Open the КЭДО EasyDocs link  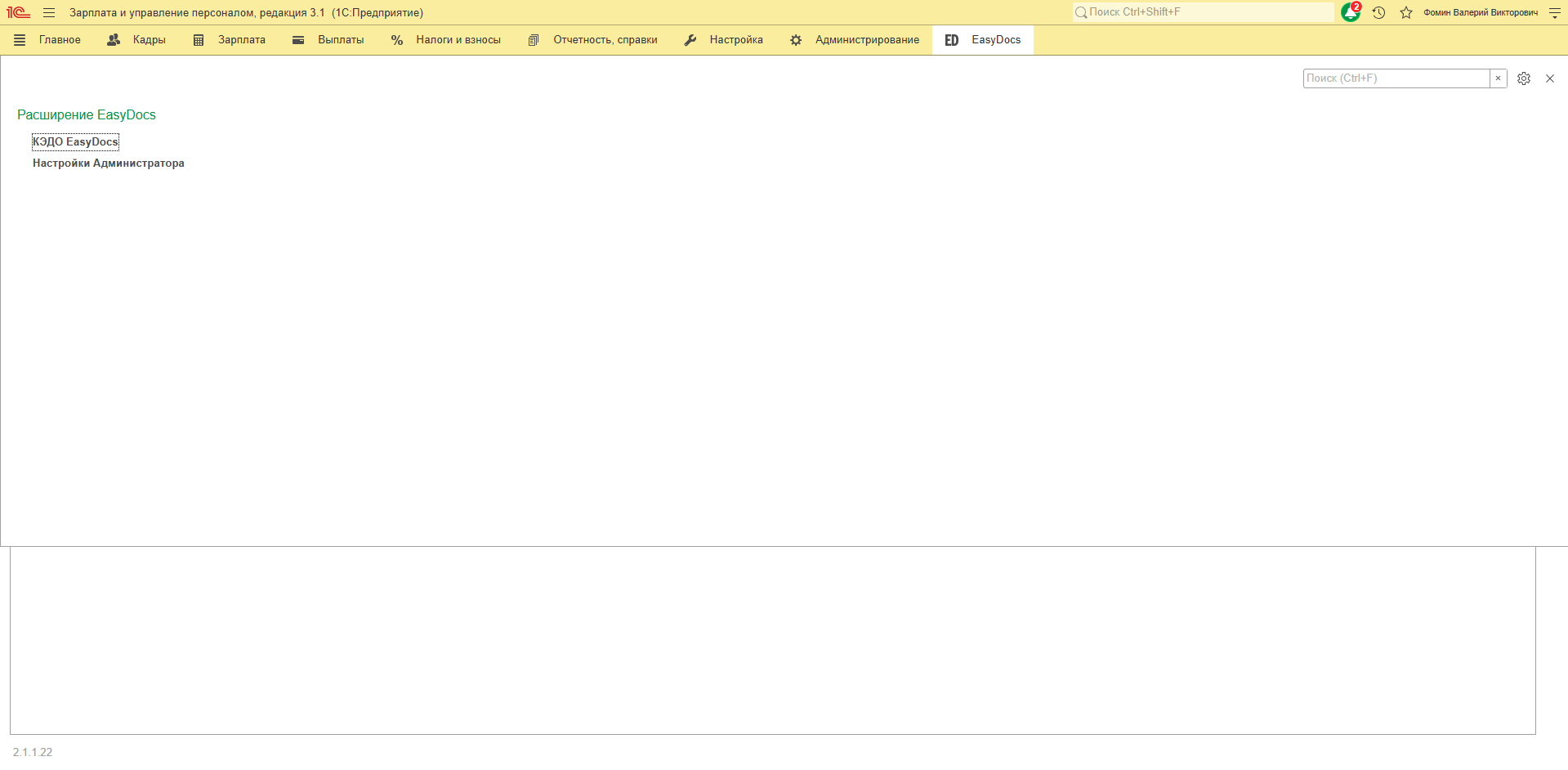(75, 142)
